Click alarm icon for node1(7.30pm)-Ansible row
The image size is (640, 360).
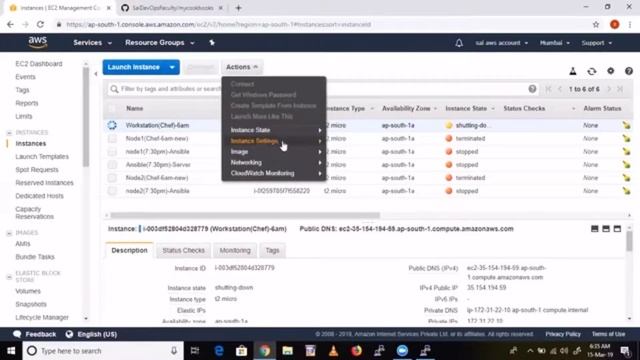(x=626, y=151)
